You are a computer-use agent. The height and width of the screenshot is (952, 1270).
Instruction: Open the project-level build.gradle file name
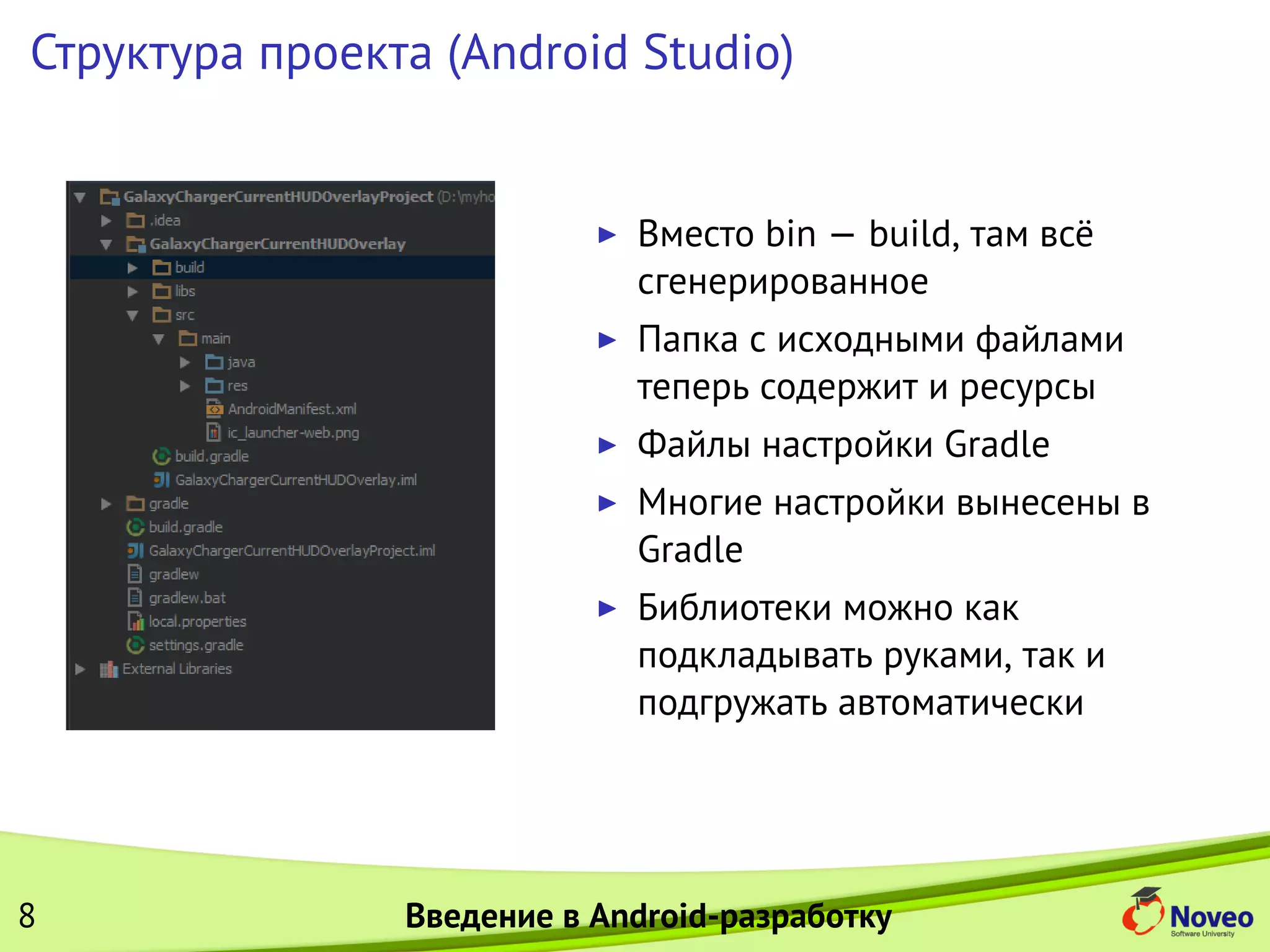pos(185,527)
